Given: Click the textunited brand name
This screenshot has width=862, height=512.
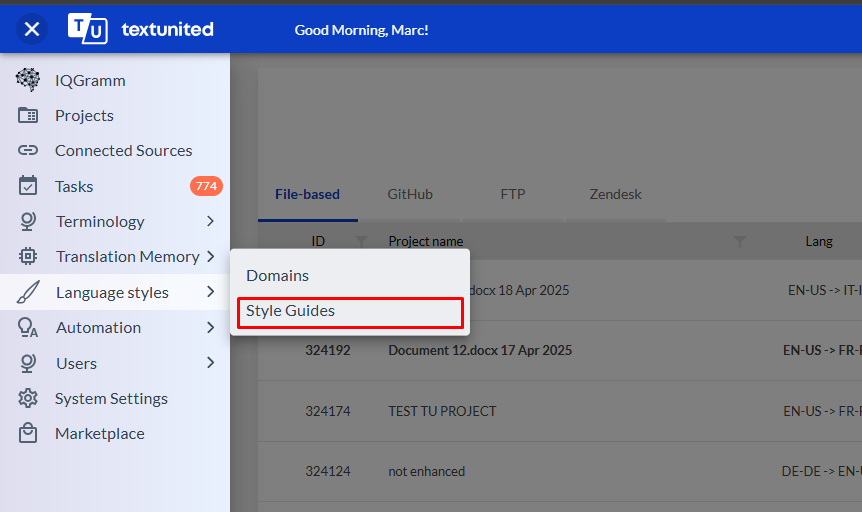Looking at the screenshot, I should 167,29.
